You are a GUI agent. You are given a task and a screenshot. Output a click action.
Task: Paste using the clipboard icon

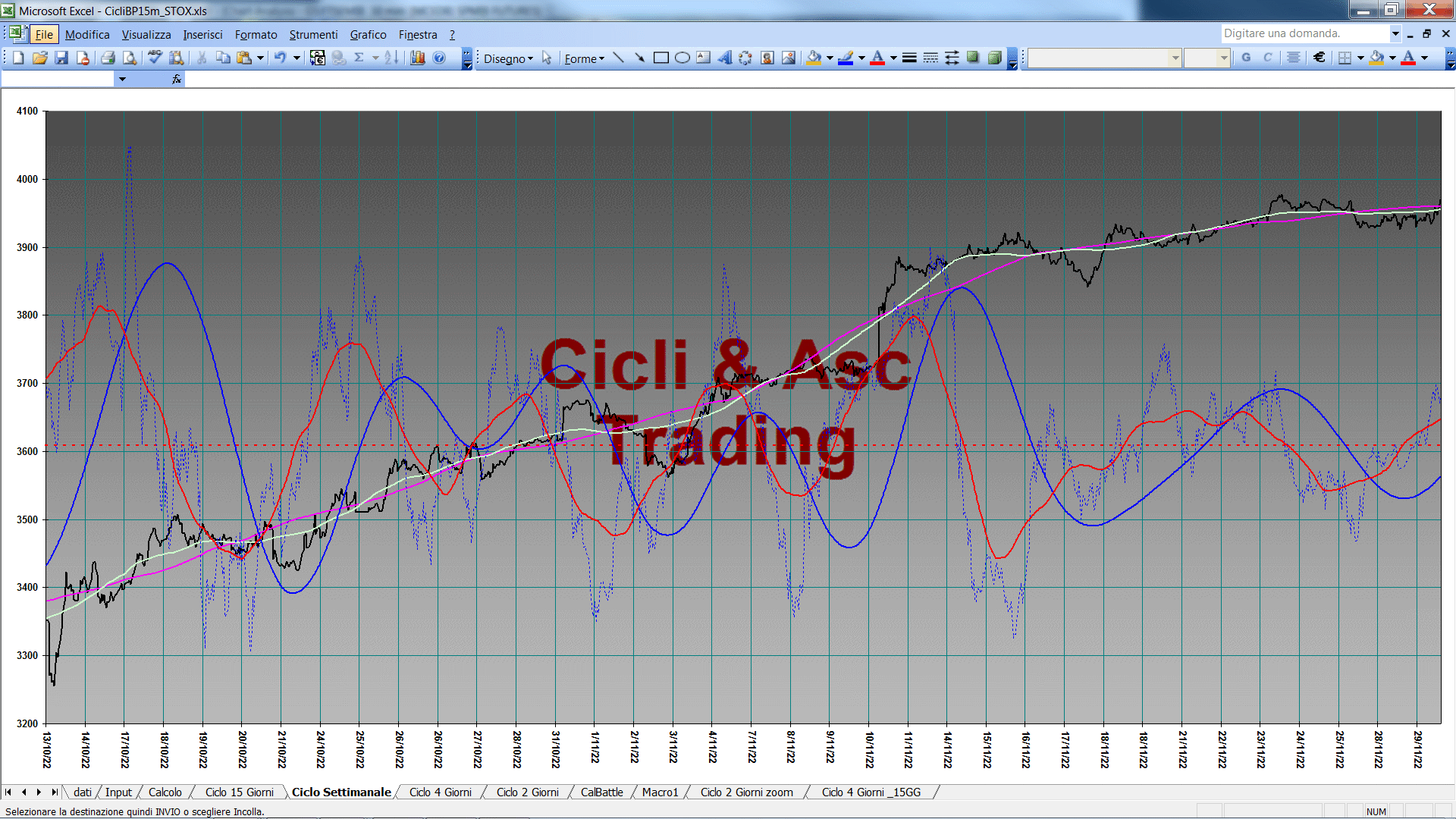pos(244,58)
